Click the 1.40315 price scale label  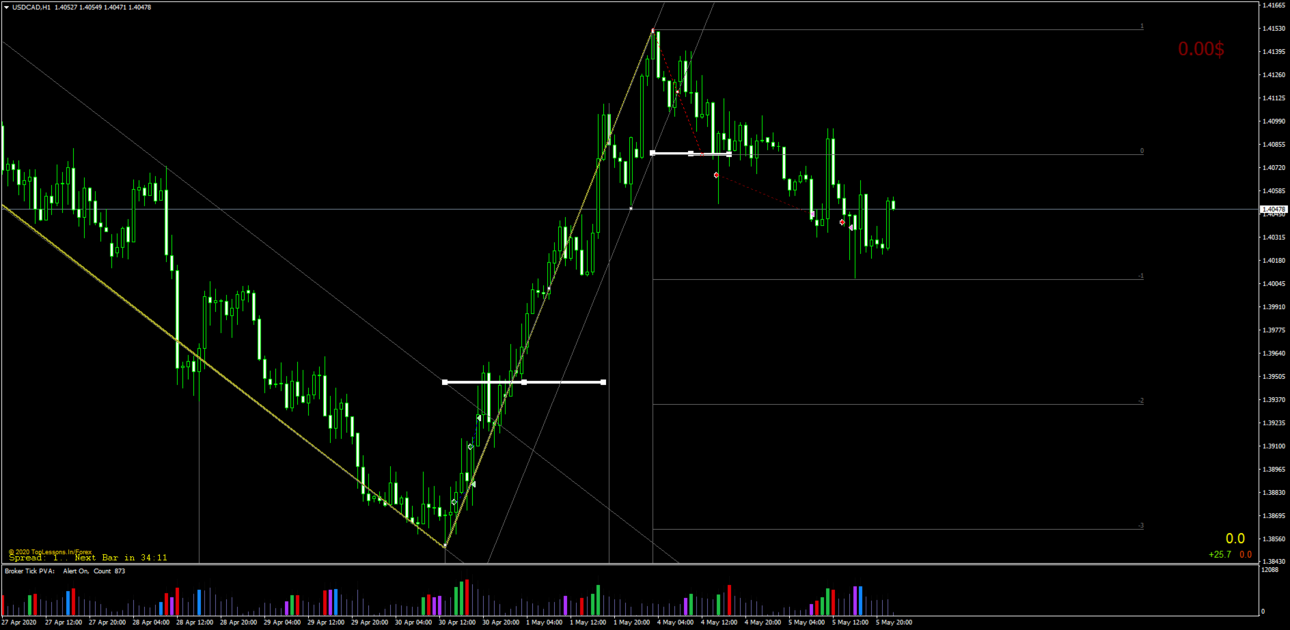[1275, 237]
